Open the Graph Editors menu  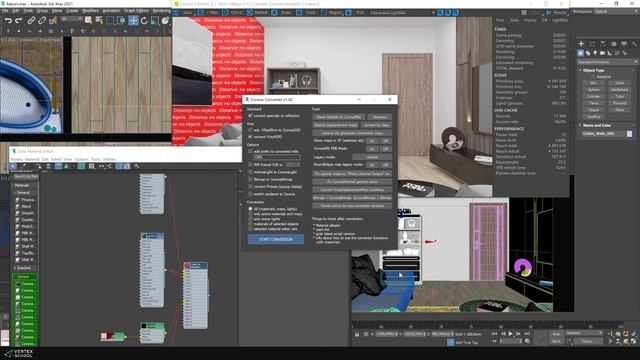coord(136,11)
